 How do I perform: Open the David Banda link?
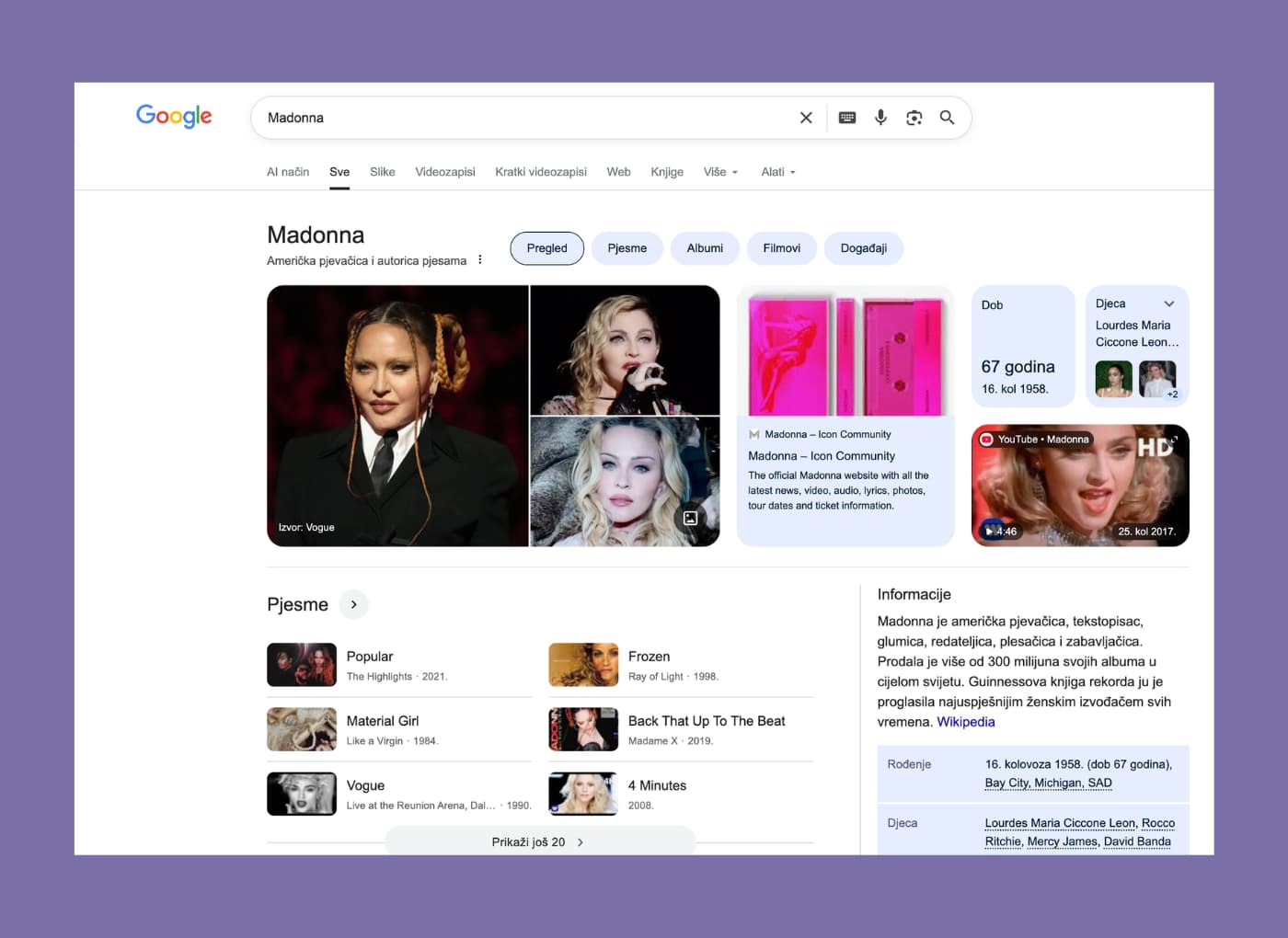pos(1137,841)
